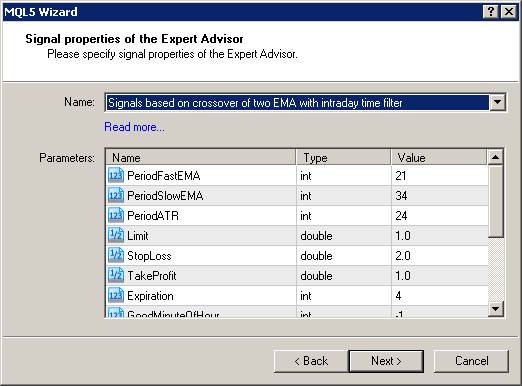Click the scrollbar up arrow in Parameters

pos(495,157)
